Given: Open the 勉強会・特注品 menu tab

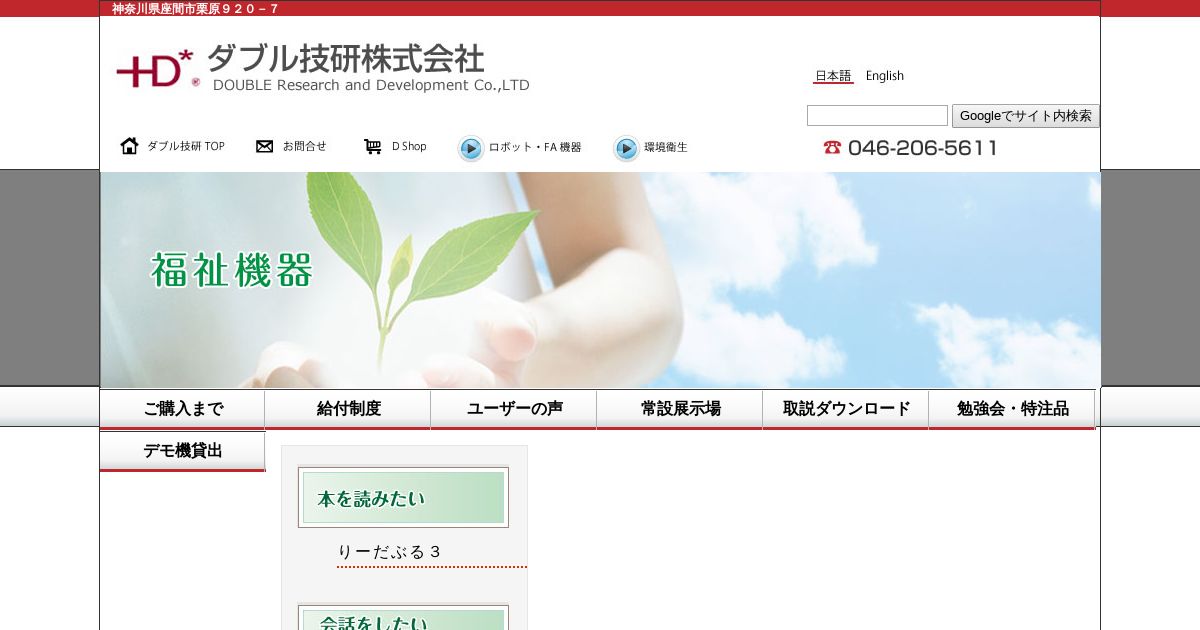Looking at the screenshot, I should (1012, 409).
